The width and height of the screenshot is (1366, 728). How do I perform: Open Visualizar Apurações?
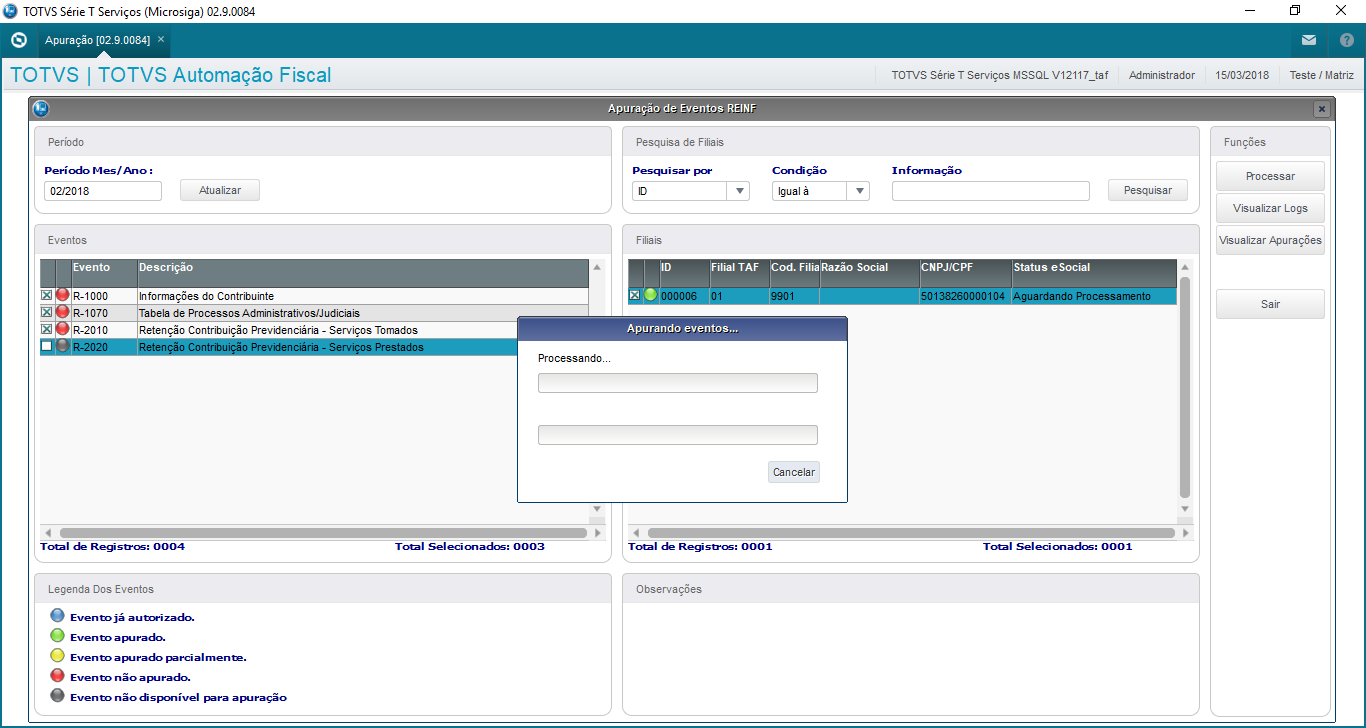(1270, 240)
